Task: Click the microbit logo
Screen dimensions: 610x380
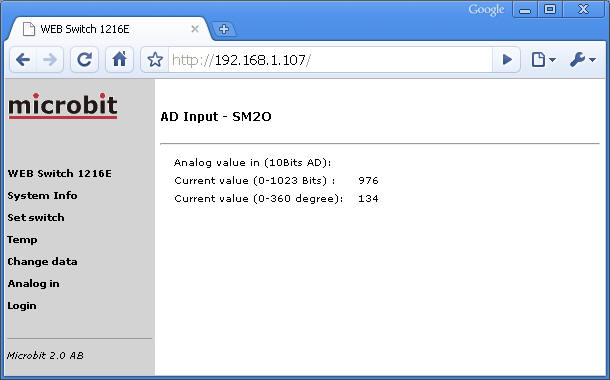Action: tap(63, 106)
